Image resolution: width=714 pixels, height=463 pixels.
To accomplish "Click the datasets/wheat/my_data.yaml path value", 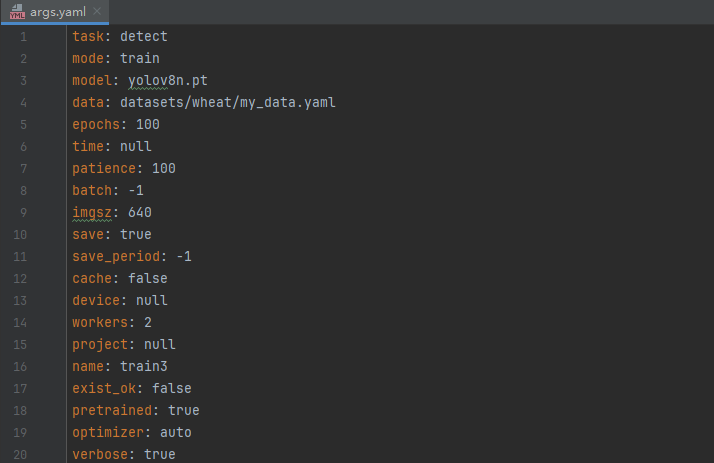I will pyautogui.click(x=228, y=103).
